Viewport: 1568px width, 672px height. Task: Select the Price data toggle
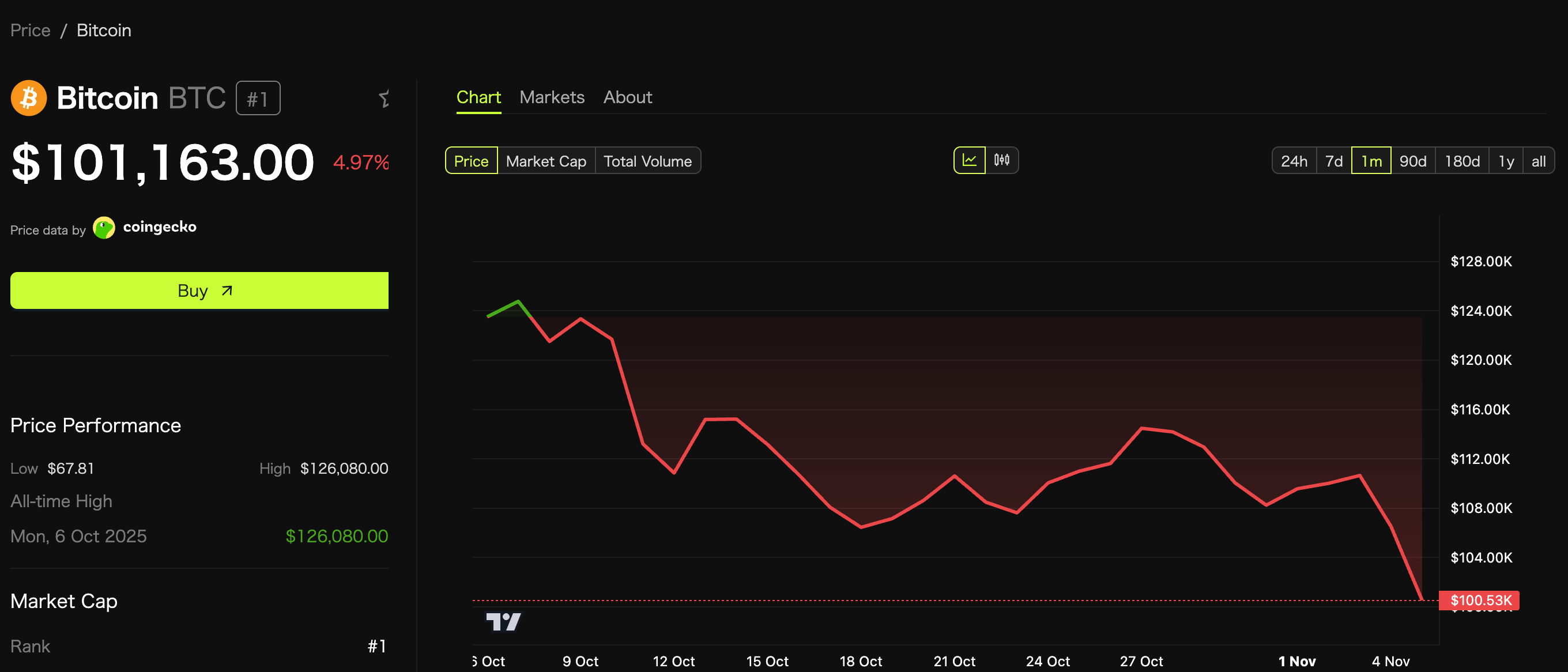coord(471,161)
